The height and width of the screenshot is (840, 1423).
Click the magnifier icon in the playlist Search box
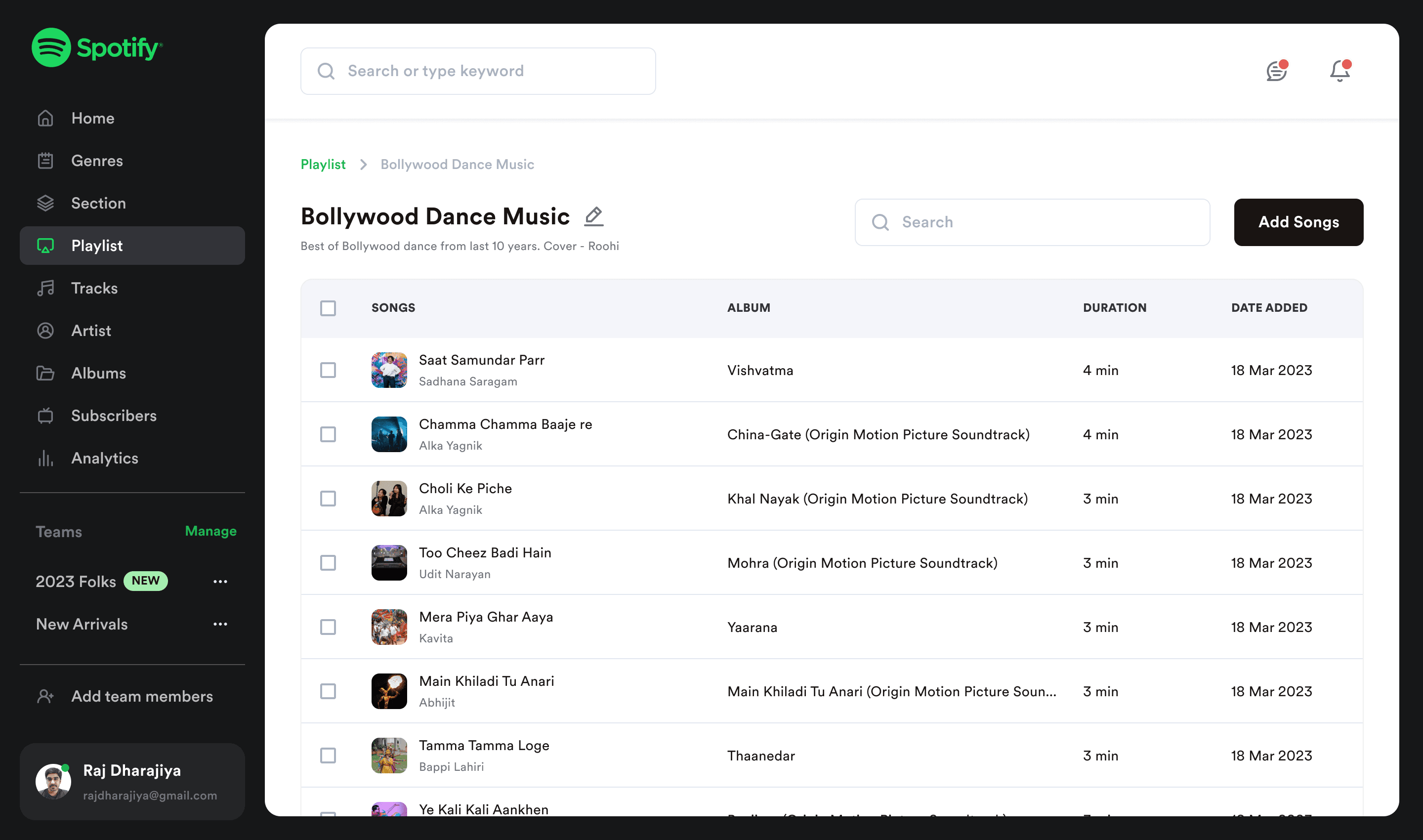[880, 222]
